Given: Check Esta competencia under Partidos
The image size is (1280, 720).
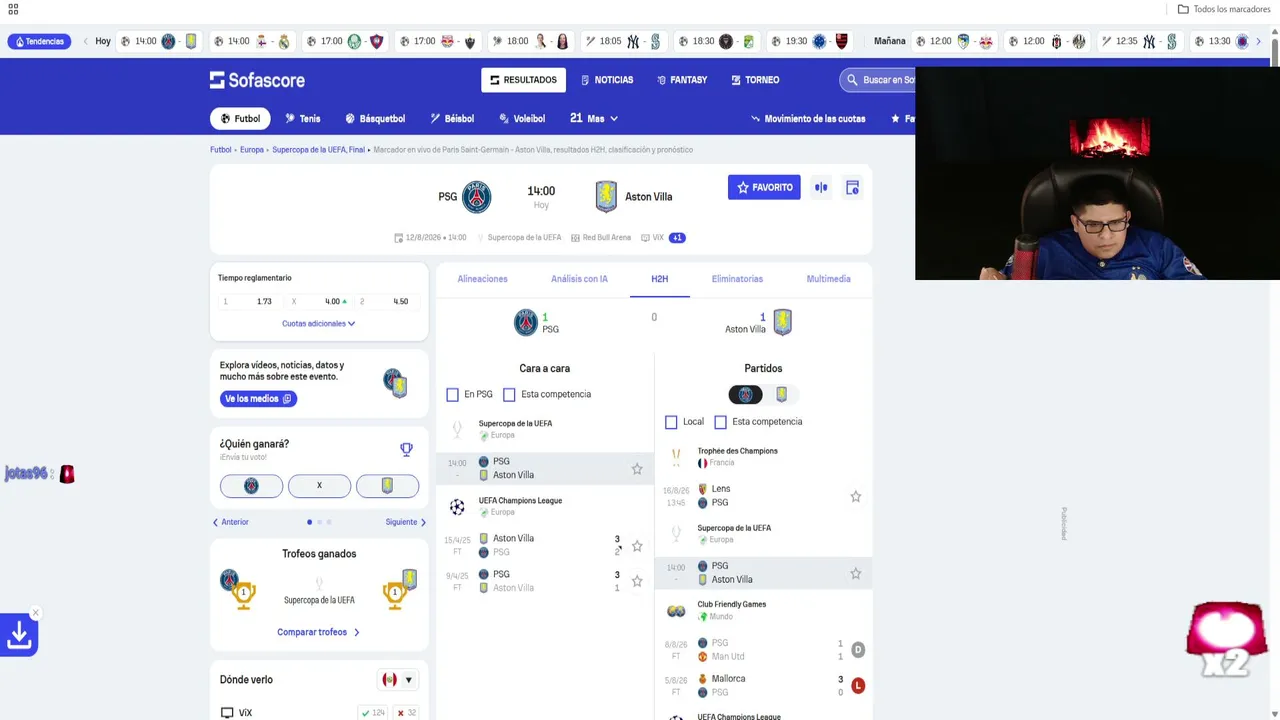Looking at the screenshot, I should click(x=720, y=422).
